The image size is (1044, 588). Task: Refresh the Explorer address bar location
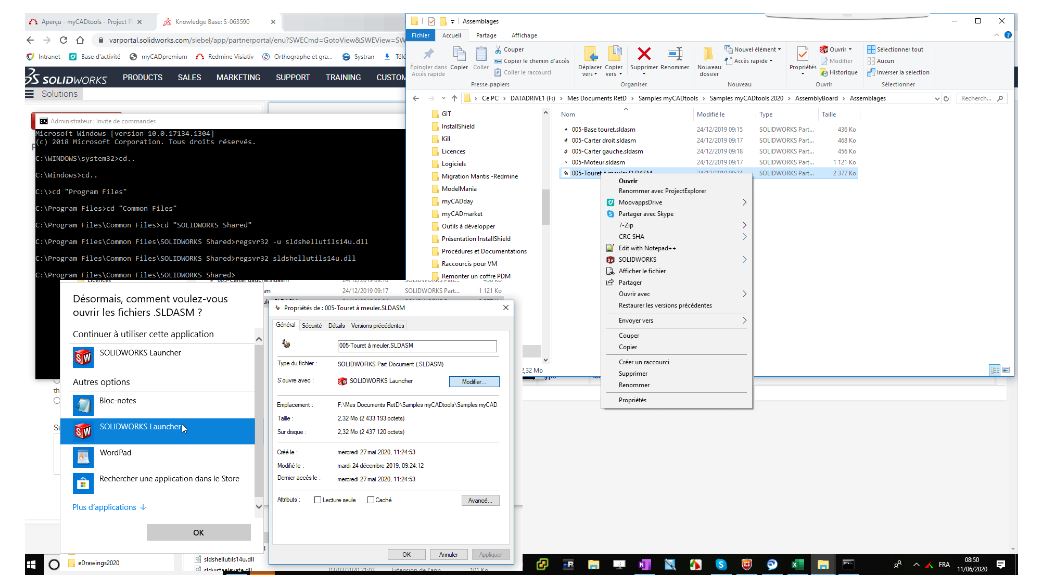coord(946,99)
